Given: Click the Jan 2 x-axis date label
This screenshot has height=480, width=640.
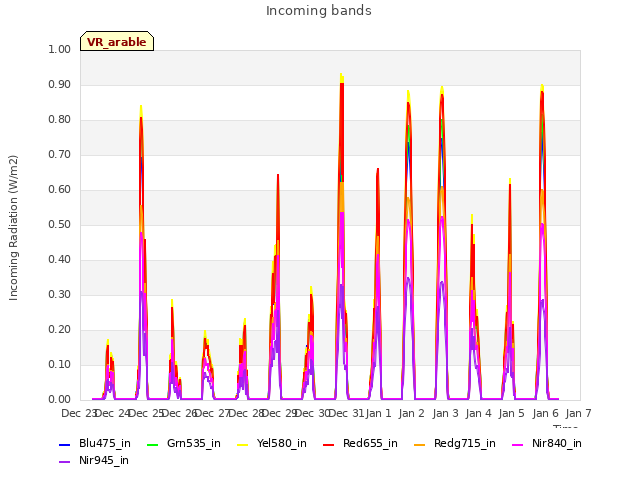Looking at the screenshot, I should 412,413.
